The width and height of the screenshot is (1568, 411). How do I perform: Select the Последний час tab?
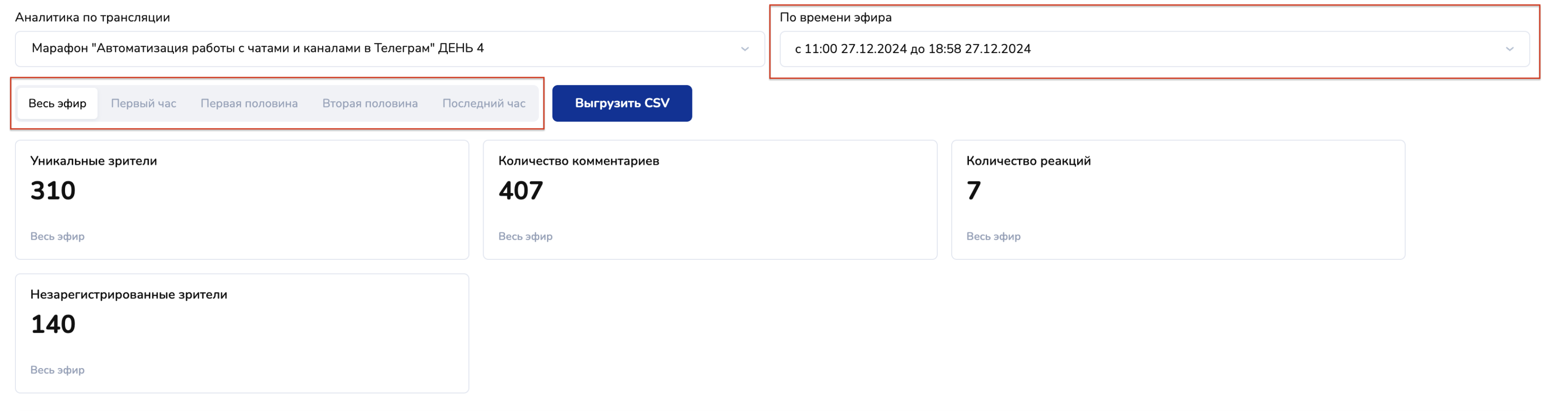click(483, 104)
